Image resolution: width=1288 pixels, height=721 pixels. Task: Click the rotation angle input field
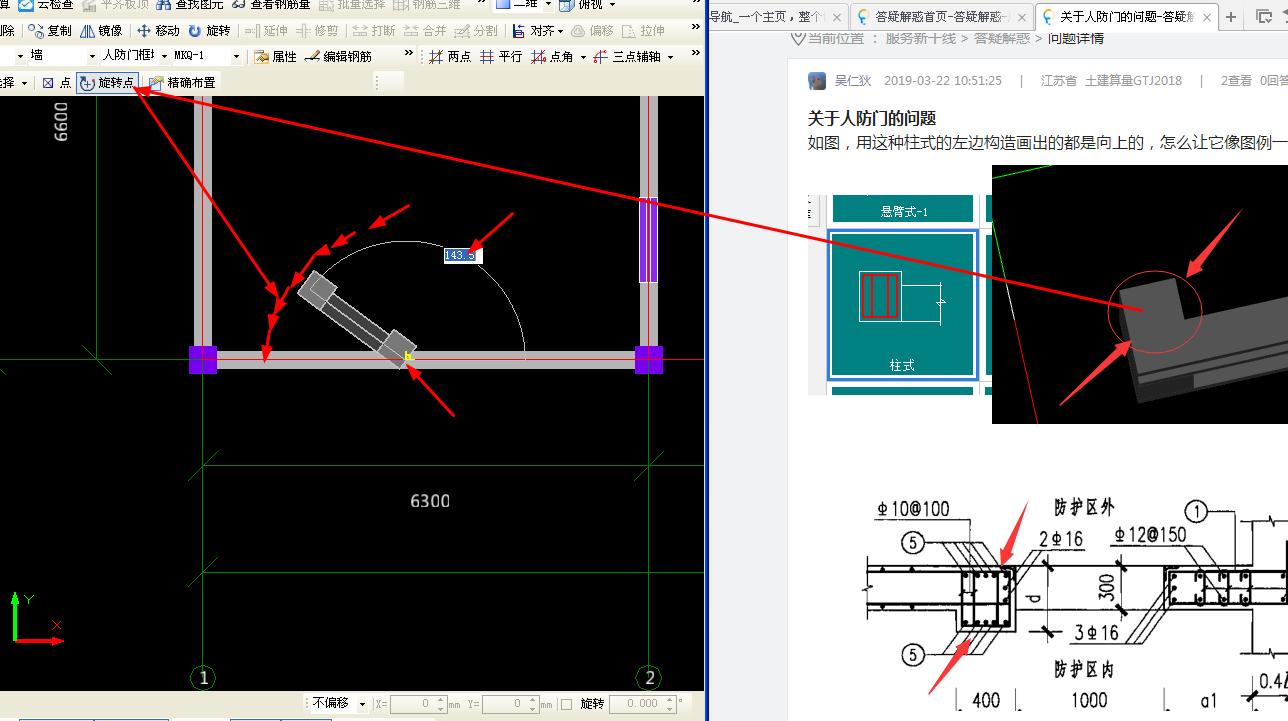tap(643, 704)
